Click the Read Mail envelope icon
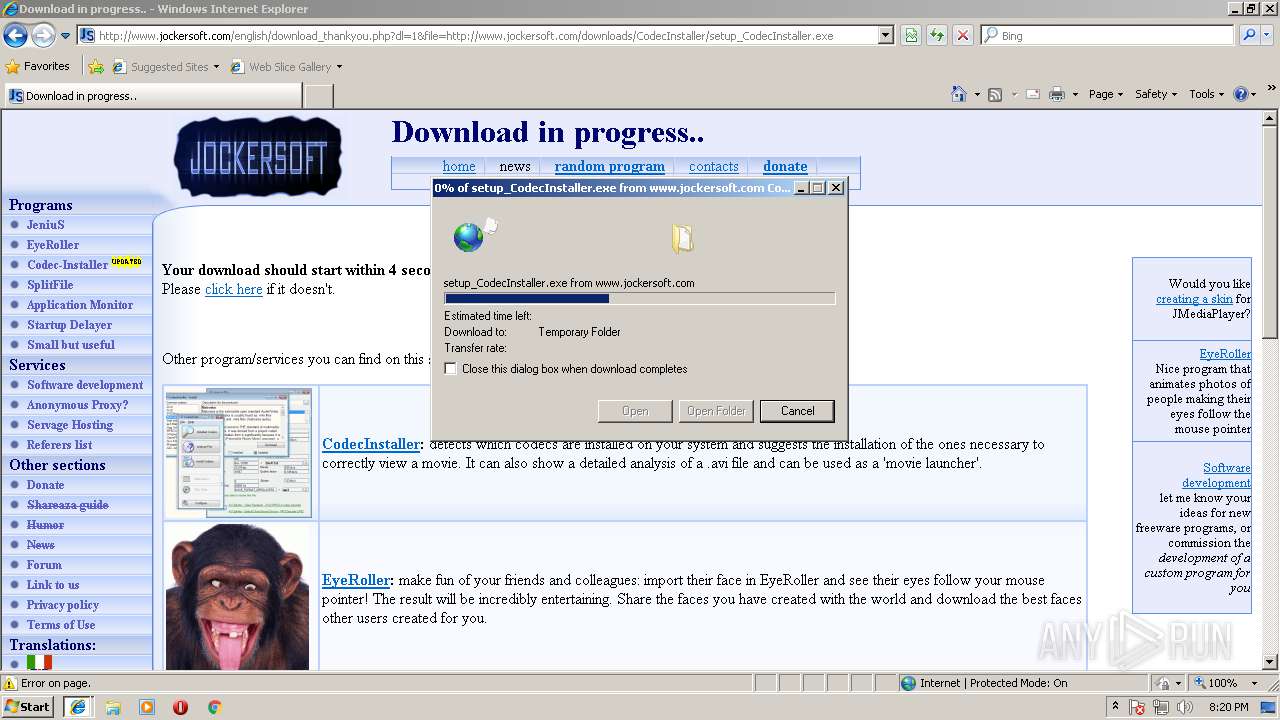1280x720 pixels. 1031,94
